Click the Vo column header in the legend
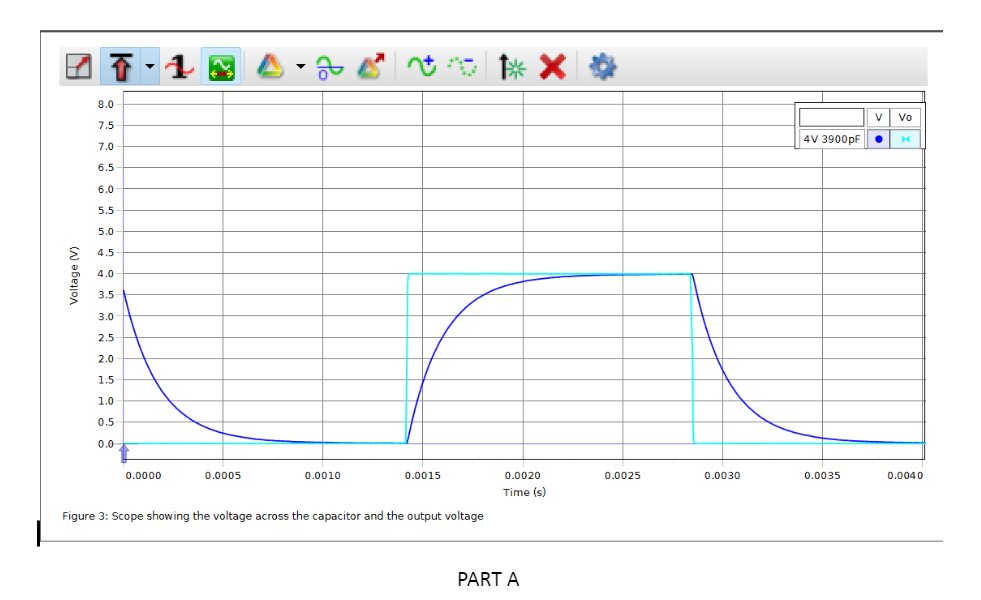Viewport: 981px width, 600px height. pyautogui.click(x=906, y=117)
